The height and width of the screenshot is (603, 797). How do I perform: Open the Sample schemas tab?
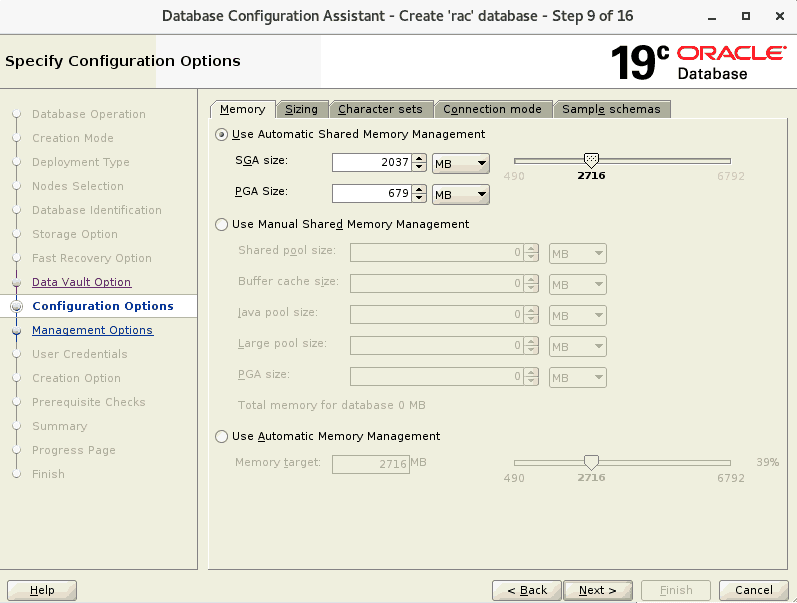[611, 109]
